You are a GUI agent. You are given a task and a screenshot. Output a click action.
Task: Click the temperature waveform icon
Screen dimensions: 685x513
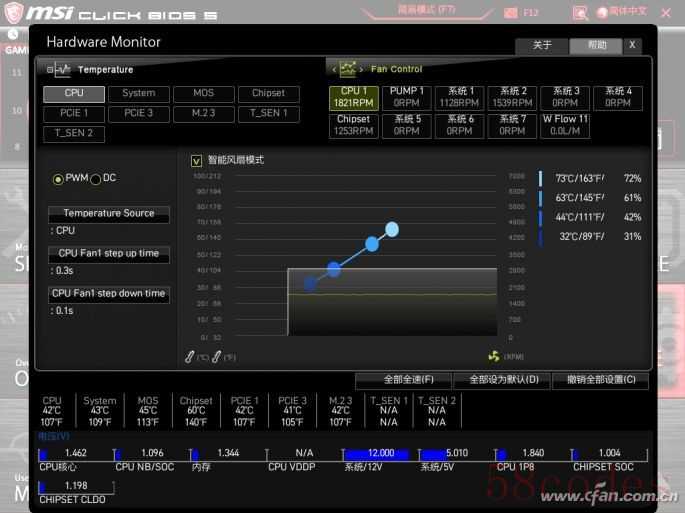(59, 69)
